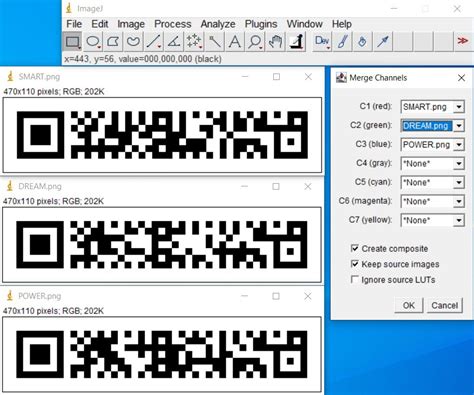Click the ImageJ status bar coordinates text
Image resolution: width=474 pixels, height=395 pixels.
[x=143, y=59]
